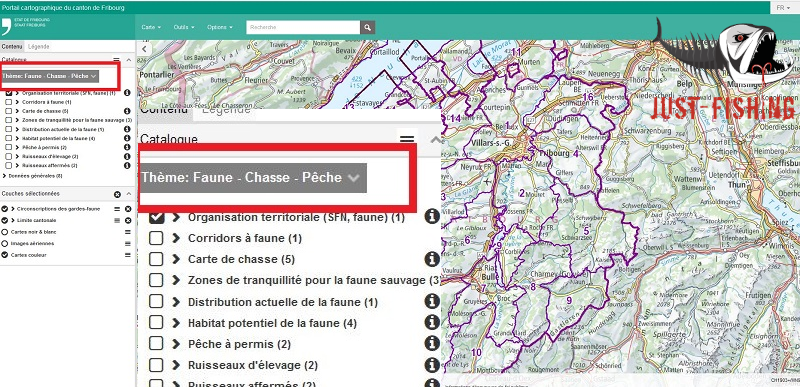Switch to the Contenu tab
This screenshot has height=387, width=800.
[12, 46]
